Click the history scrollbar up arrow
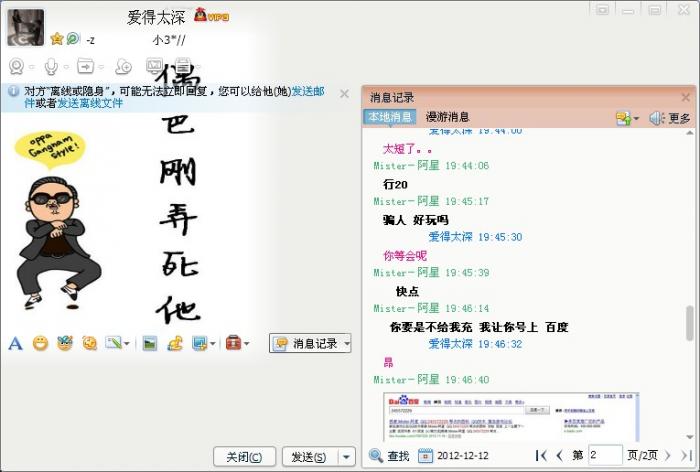The image size is (700, 472). pos(690,133)
